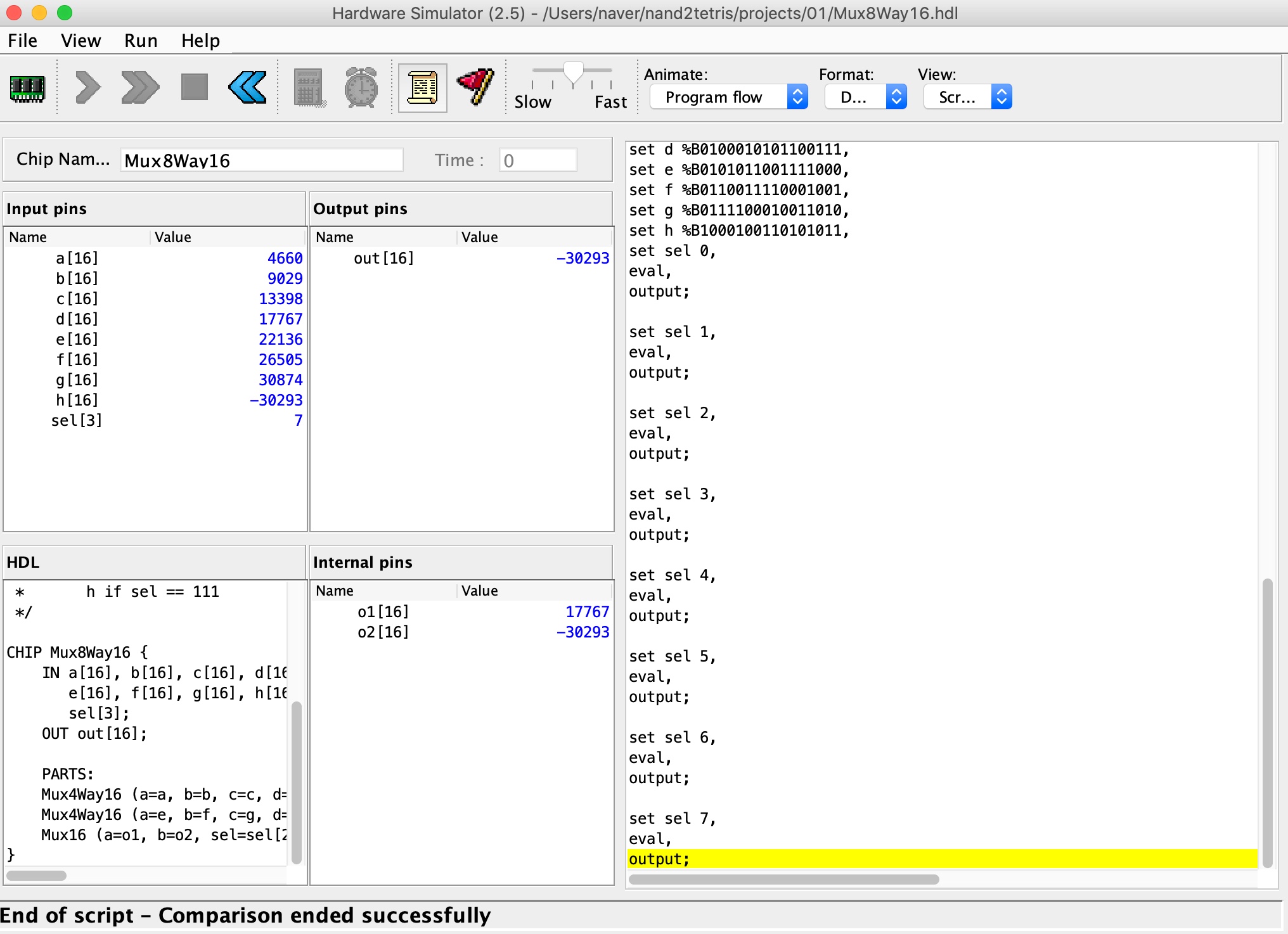Select value -30293 of input h[16]
1288x934 pixels.
(276, 400)
